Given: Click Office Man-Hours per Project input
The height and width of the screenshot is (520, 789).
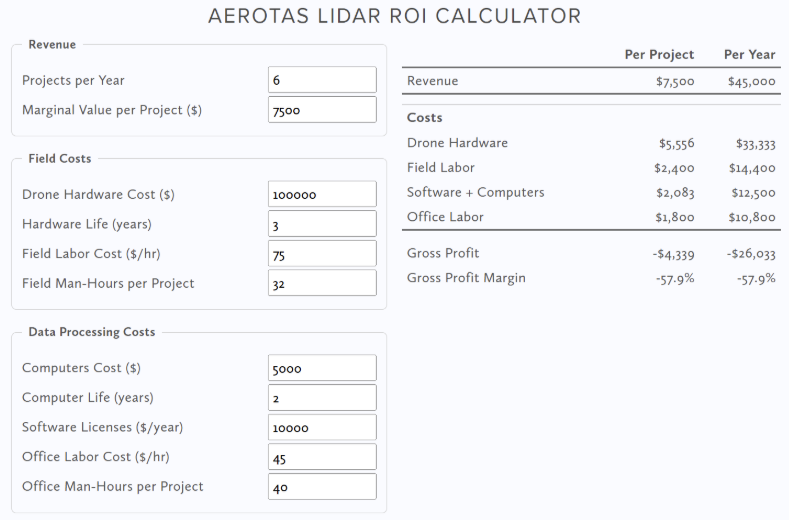Looking at the screenshot, I should [322, 487].
